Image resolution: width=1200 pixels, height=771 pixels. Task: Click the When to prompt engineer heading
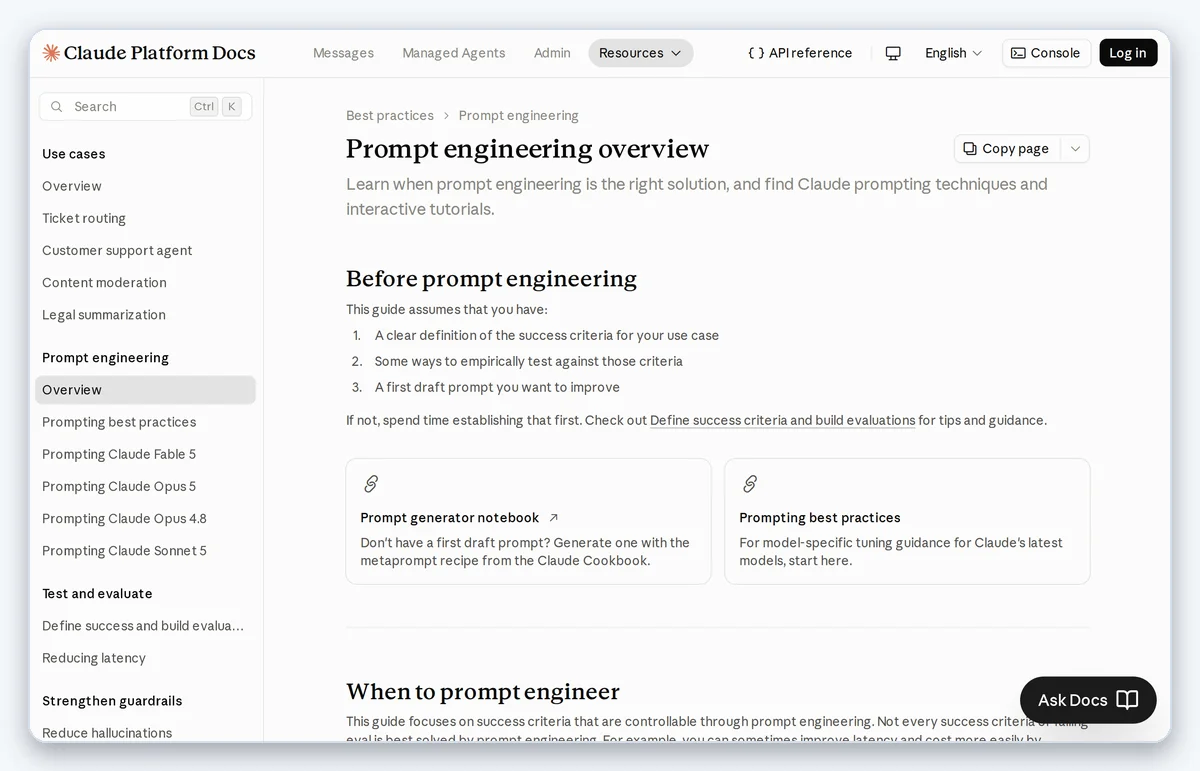483,692
